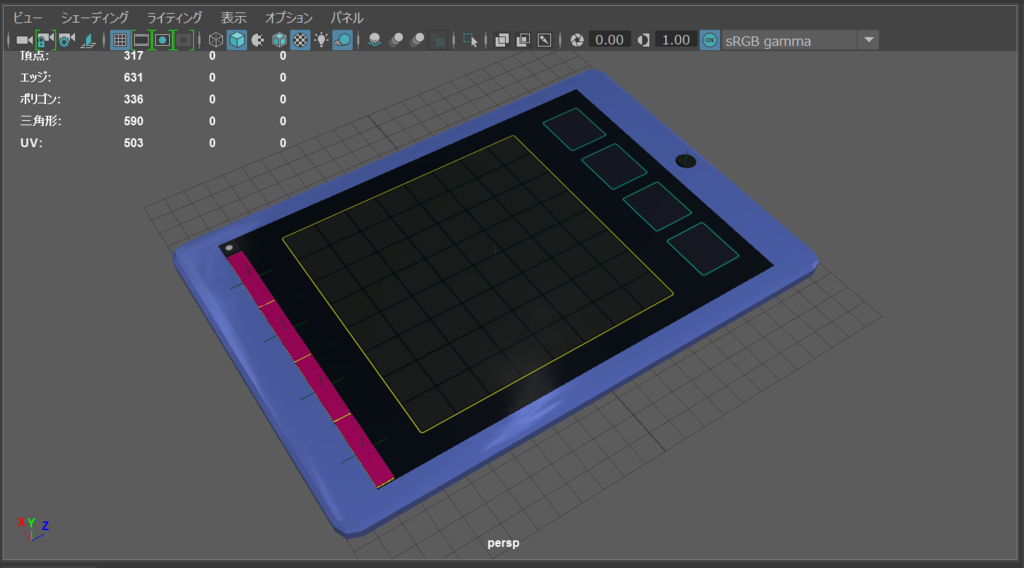Open Camera Attributes gear icon
The image size is (1024, 568).
coord(66,40)
